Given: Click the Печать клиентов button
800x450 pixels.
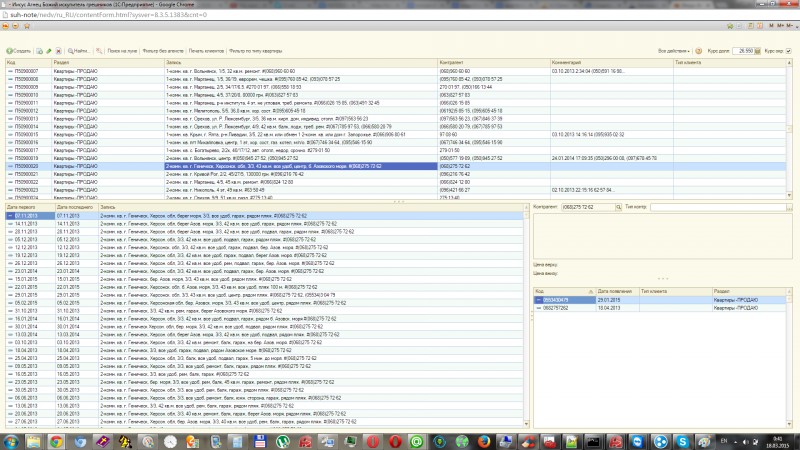Looking at the screenshot, I should pos(206,51).
